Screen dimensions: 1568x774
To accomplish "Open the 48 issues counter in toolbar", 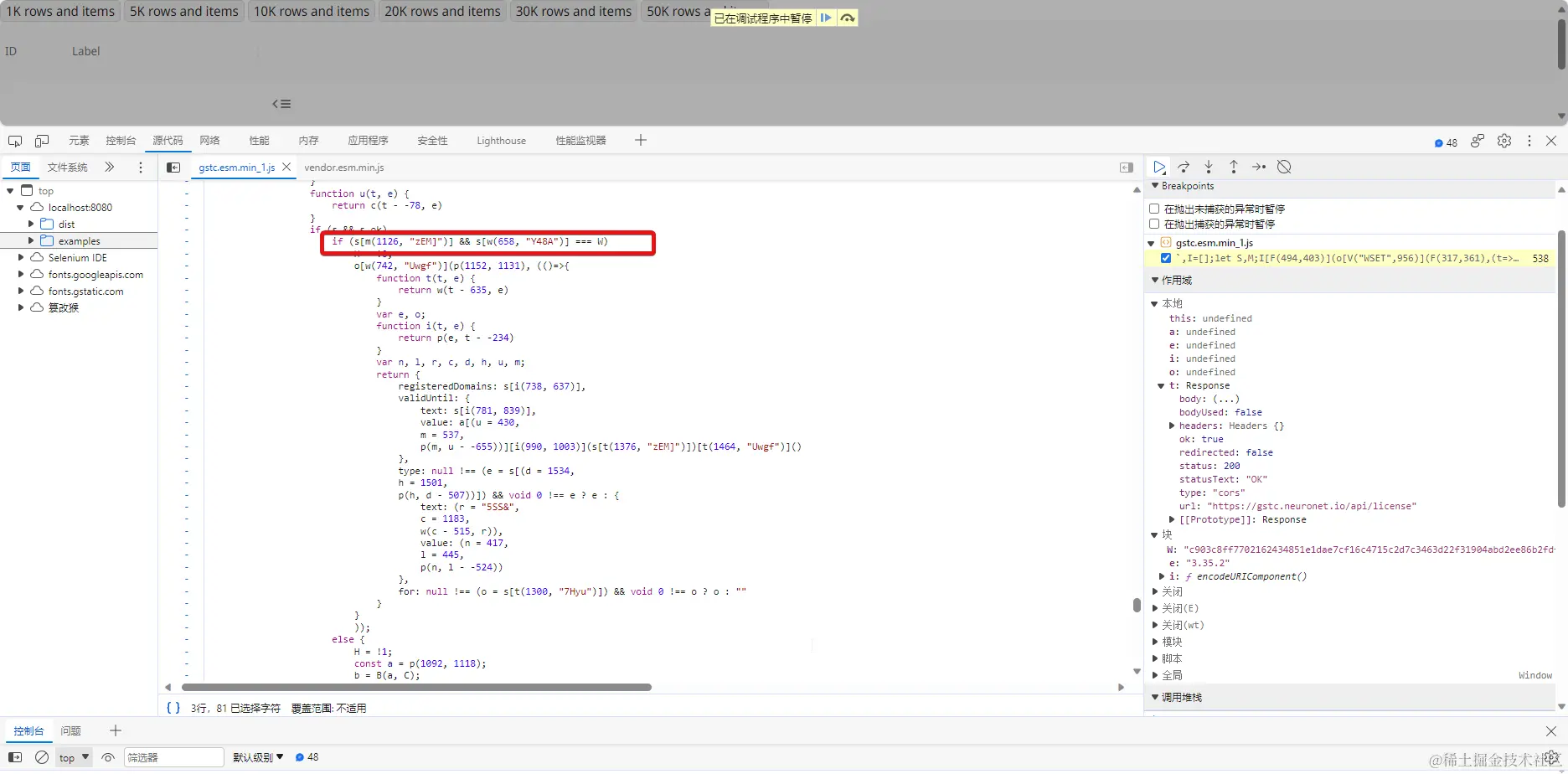I will click(x=1447, y=142).
